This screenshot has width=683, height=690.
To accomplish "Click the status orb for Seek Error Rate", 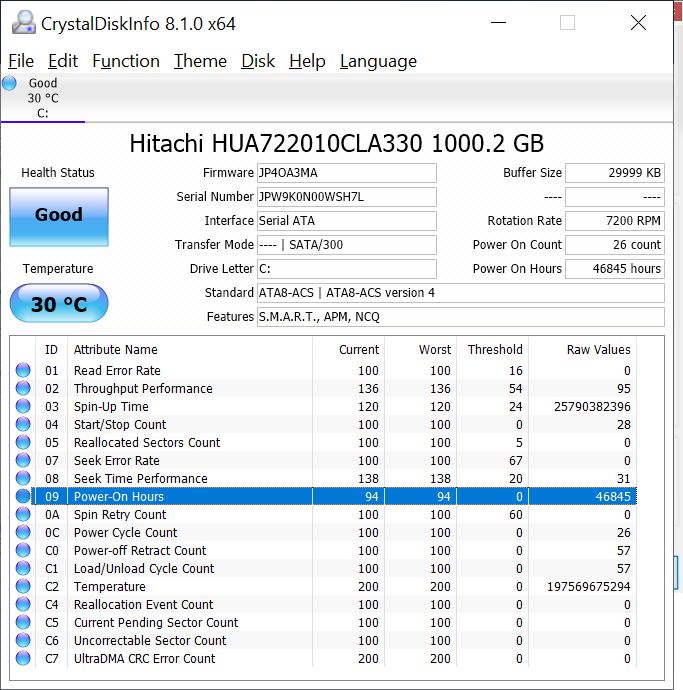I will pos(23,460).
